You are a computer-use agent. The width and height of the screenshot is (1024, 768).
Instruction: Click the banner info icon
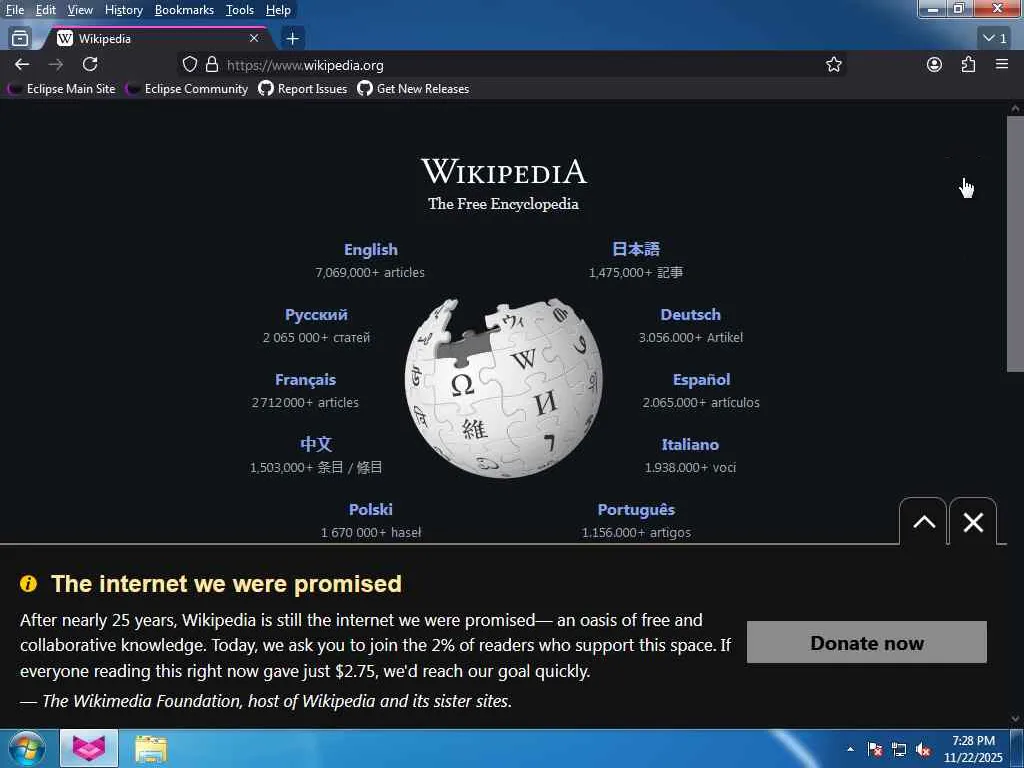[x=28, y=583]
